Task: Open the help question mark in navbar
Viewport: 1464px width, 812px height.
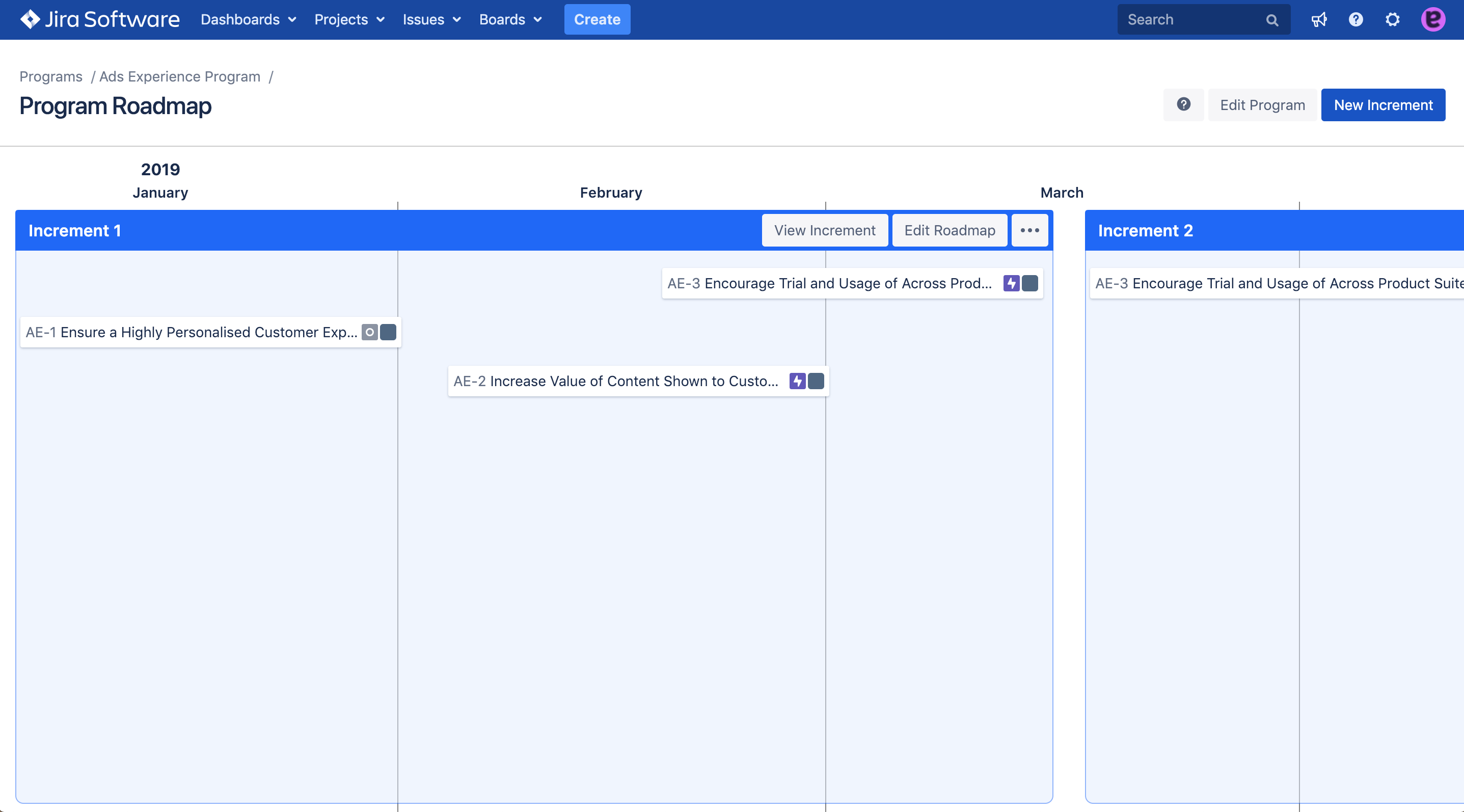Action: 1355,20
